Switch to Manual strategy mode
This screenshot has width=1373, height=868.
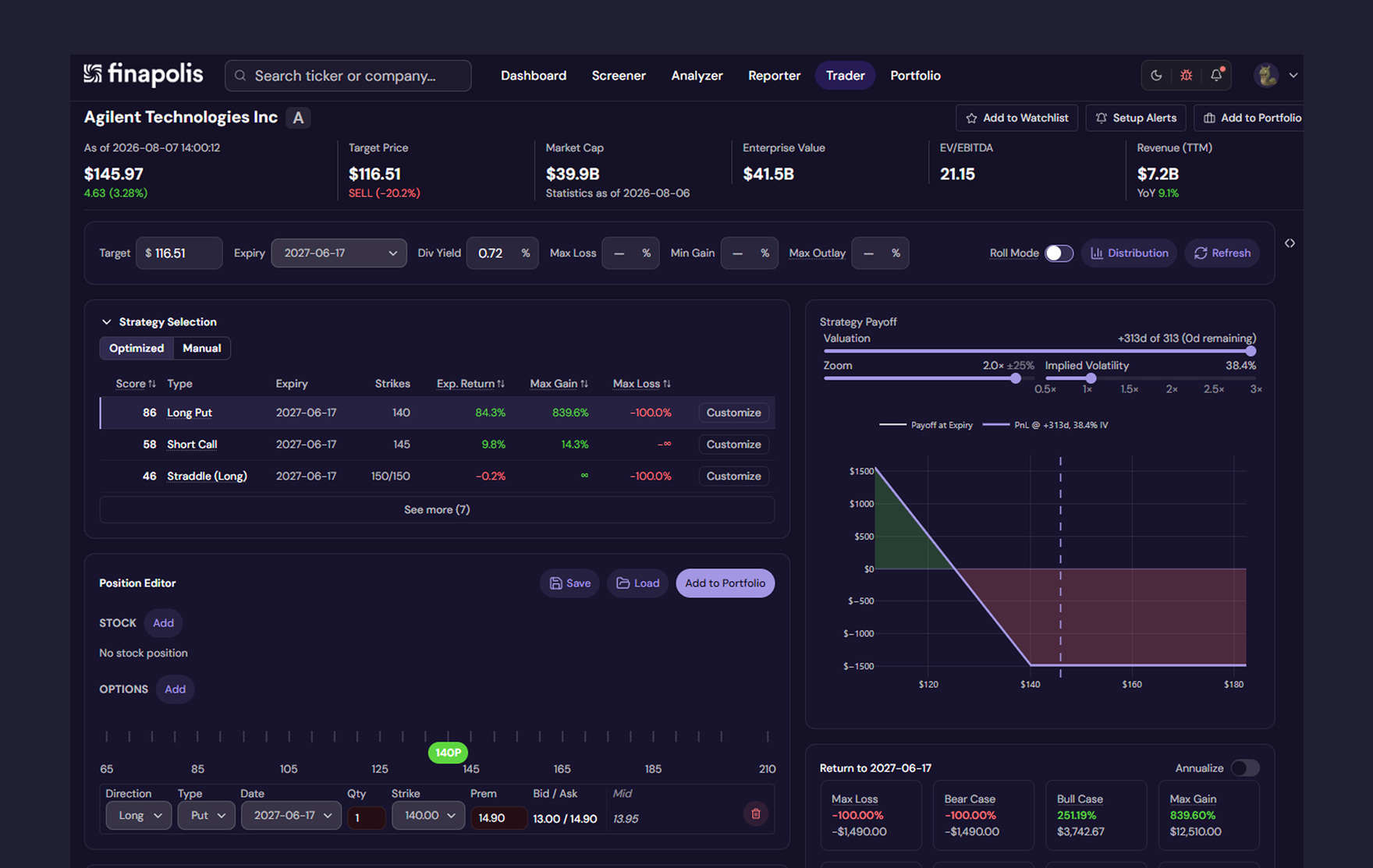(x=201, y=349)
